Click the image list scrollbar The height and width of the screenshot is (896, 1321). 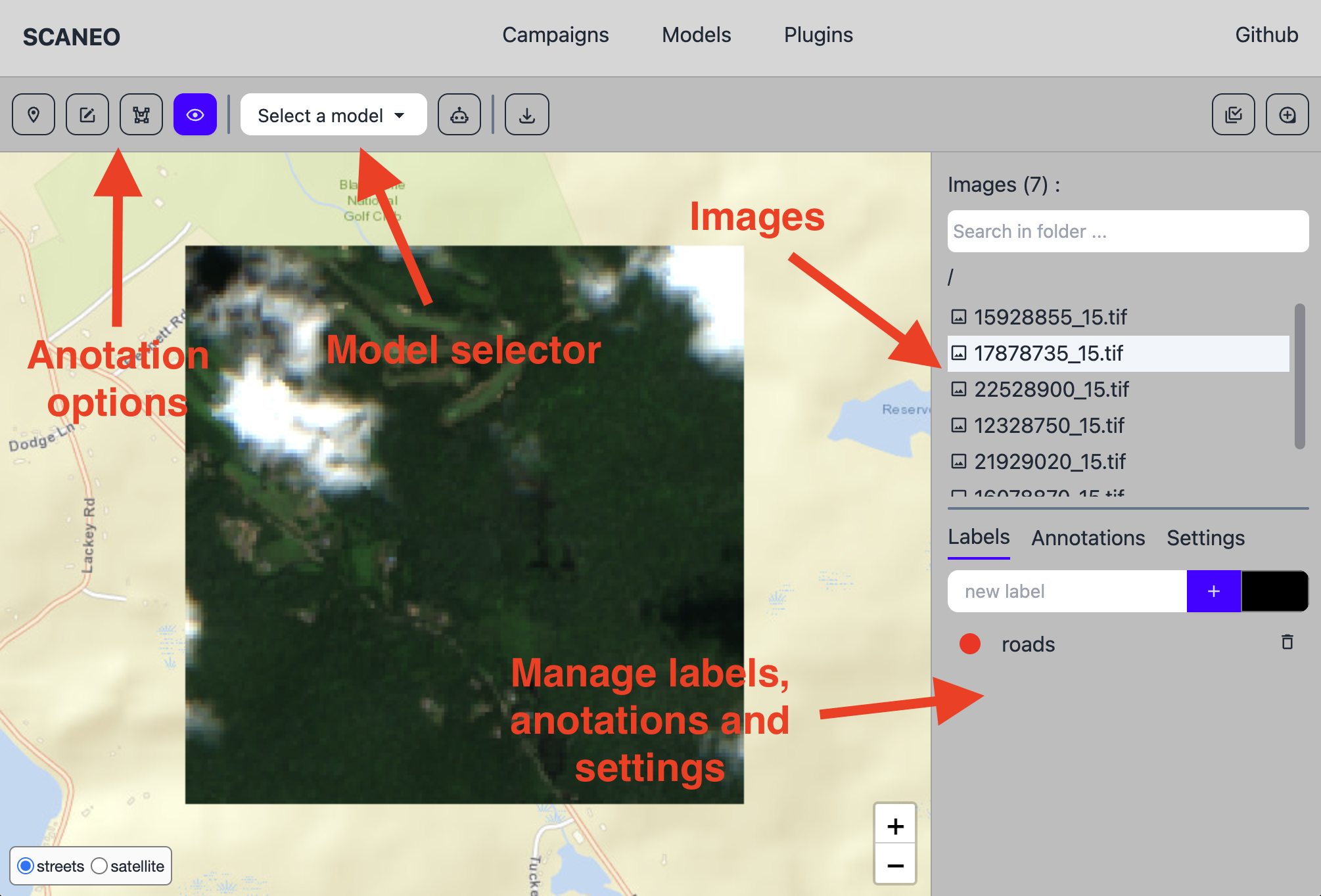coord(1299,376)
